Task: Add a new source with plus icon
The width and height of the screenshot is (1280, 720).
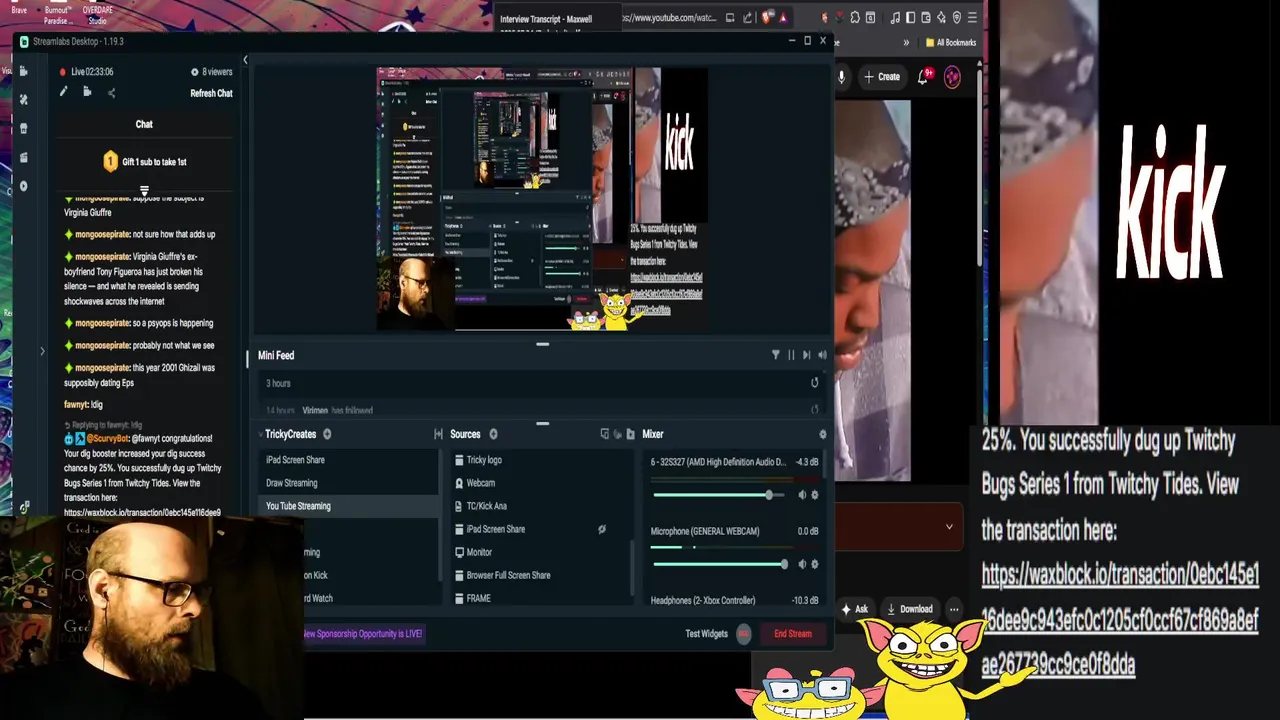Action: [x=493, y=434]
